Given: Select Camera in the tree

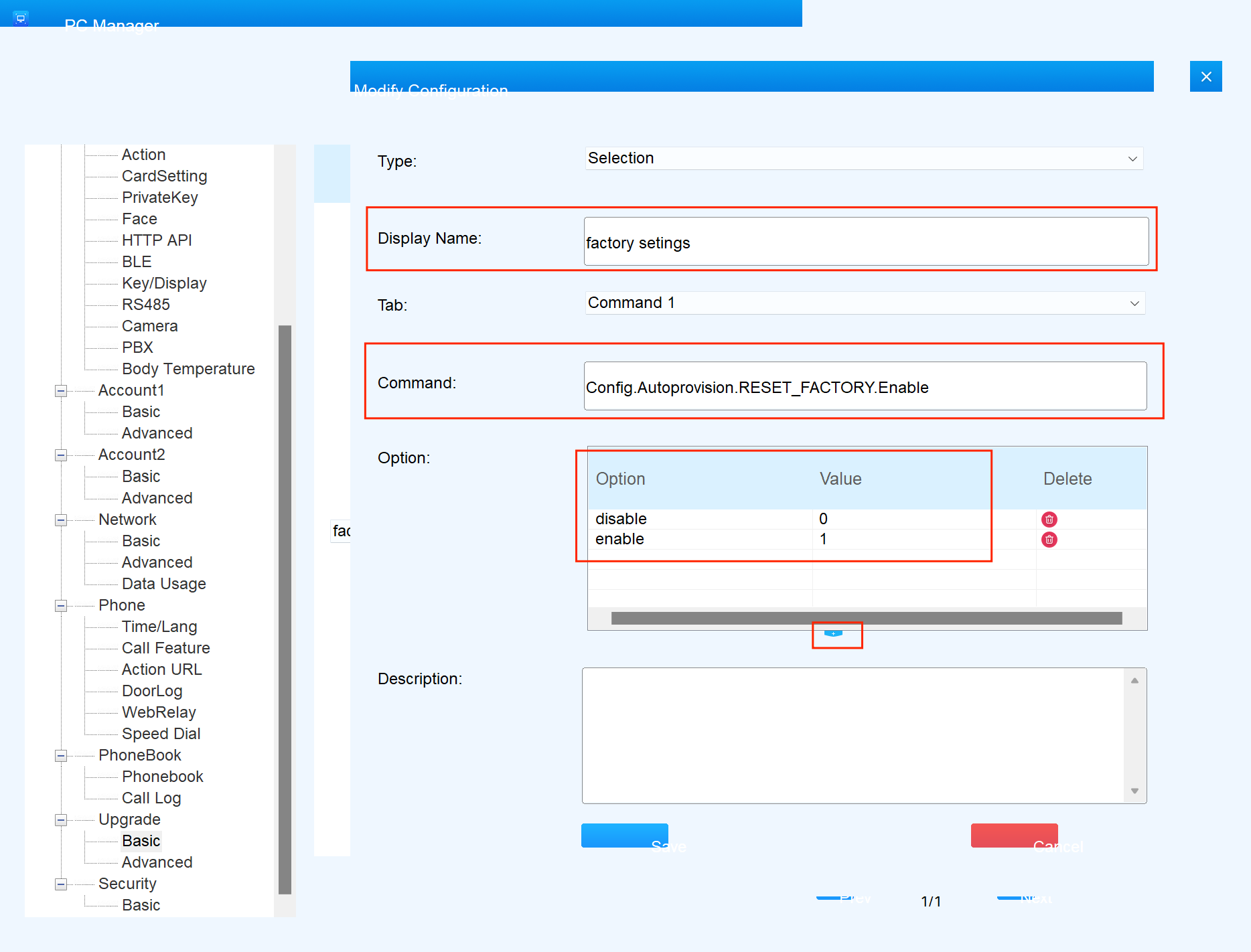Looking at the screenshot, I should click(150, 326).
